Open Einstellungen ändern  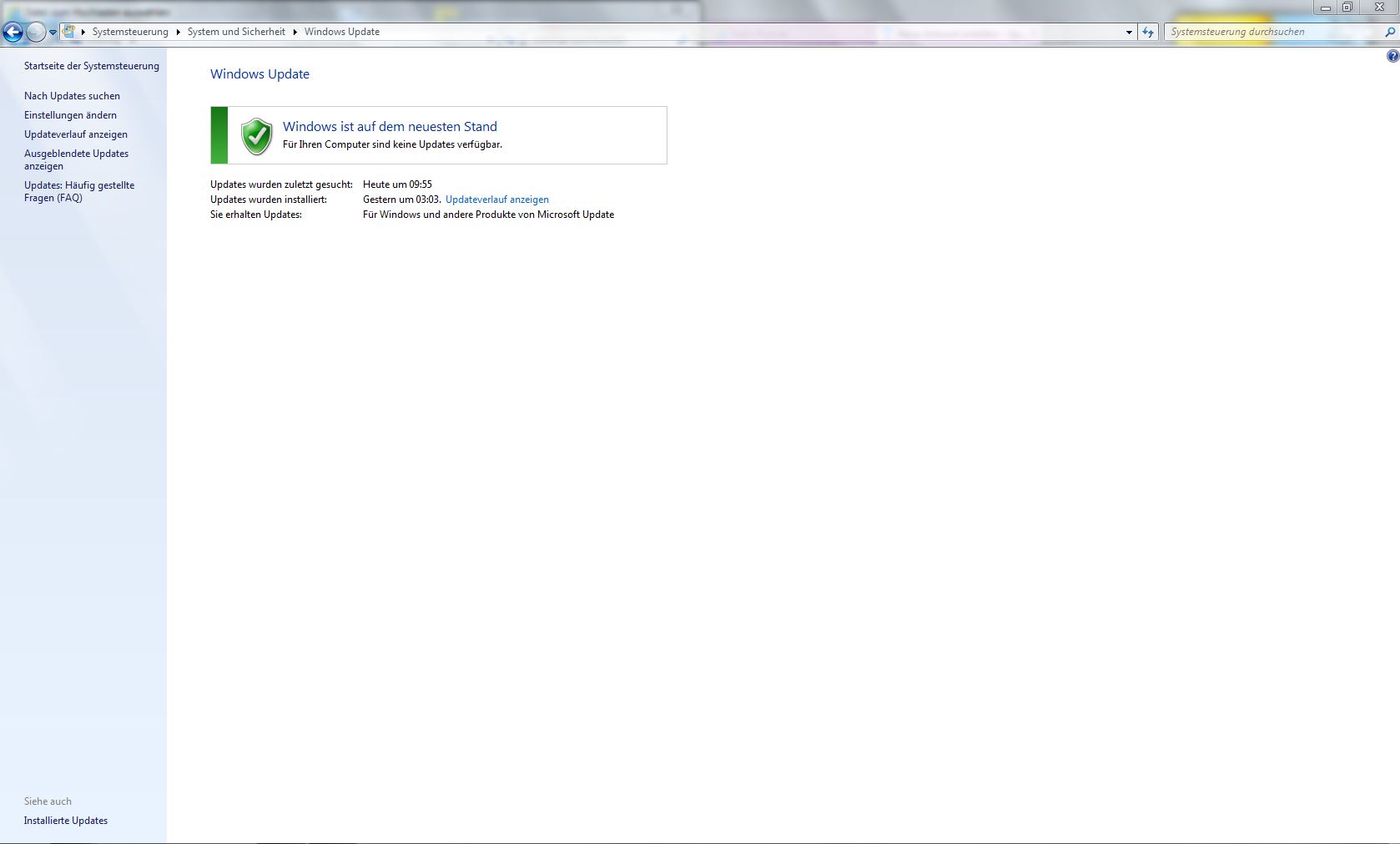pyautogui.click(x=70, y=115)
